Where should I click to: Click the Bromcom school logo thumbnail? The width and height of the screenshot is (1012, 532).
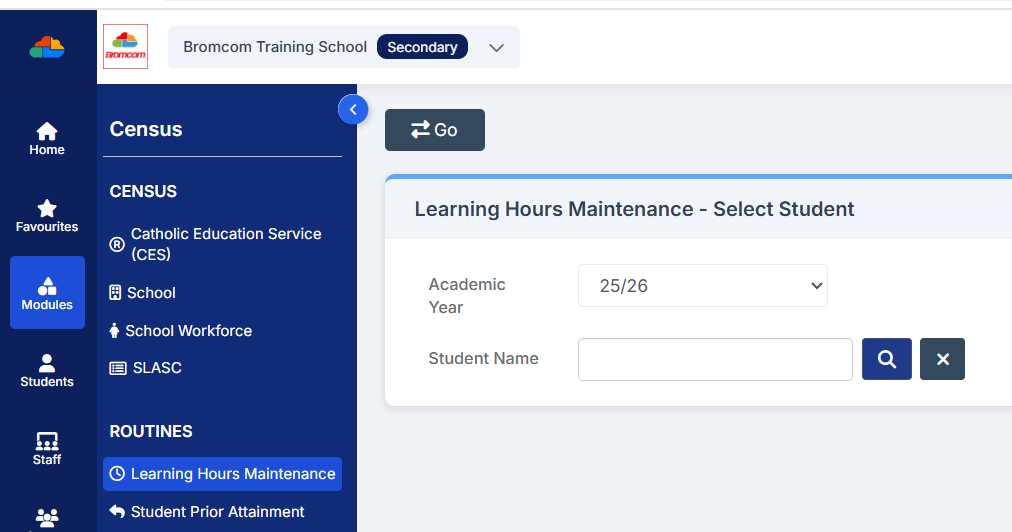click(126, 47)
